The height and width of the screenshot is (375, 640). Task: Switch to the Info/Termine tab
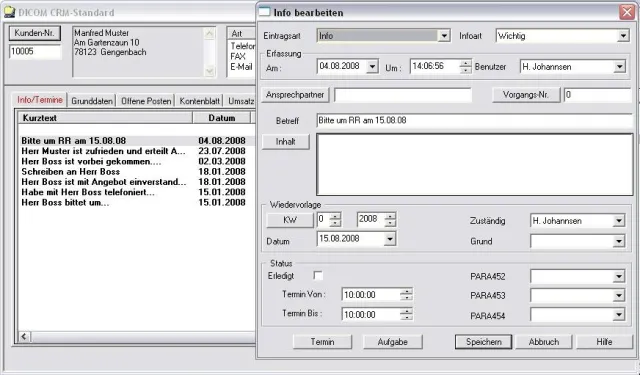[40, 100]
